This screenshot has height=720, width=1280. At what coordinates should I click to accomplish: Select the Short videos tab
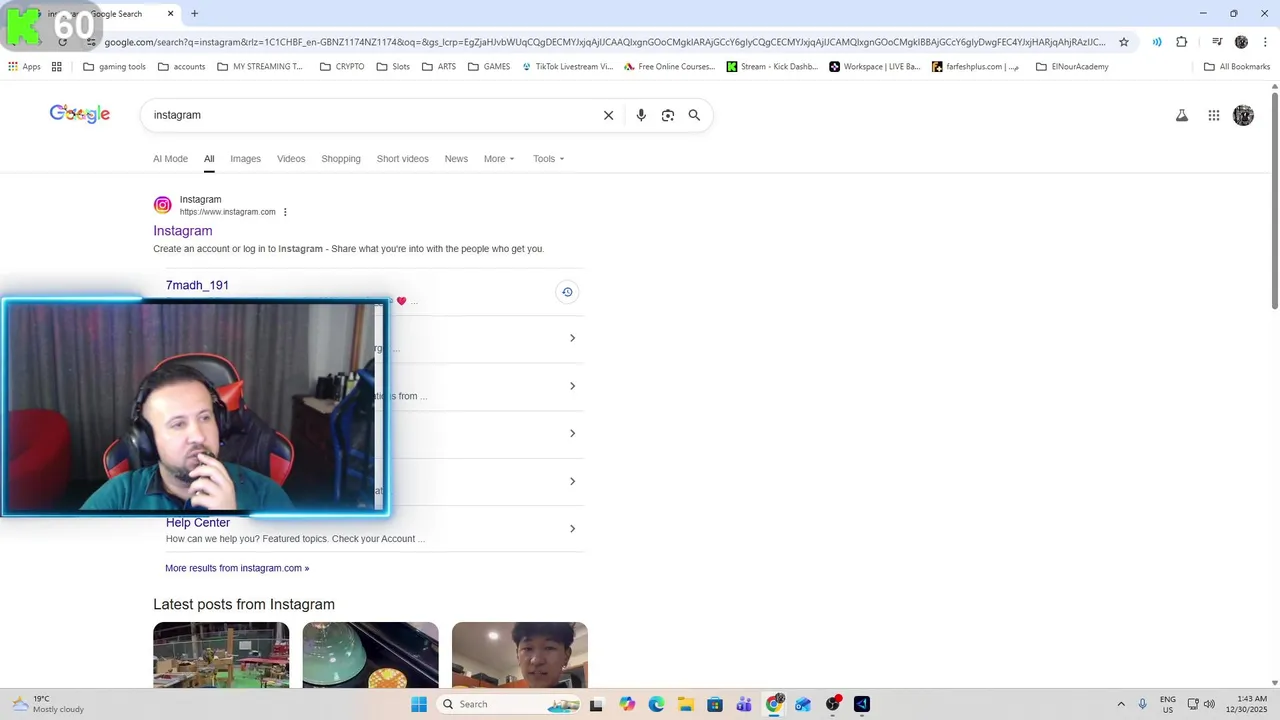(x=402, y=159)
